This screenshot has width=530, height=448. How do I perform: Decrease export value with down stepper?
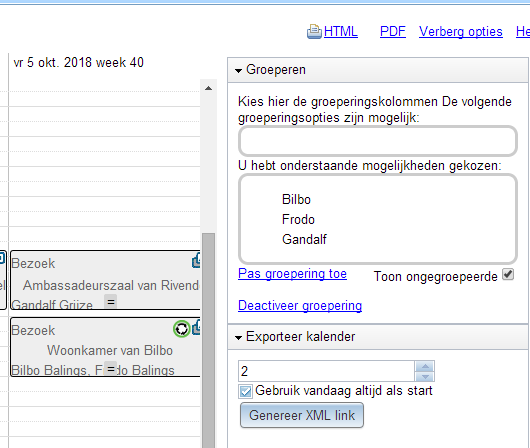coord(425,376)
